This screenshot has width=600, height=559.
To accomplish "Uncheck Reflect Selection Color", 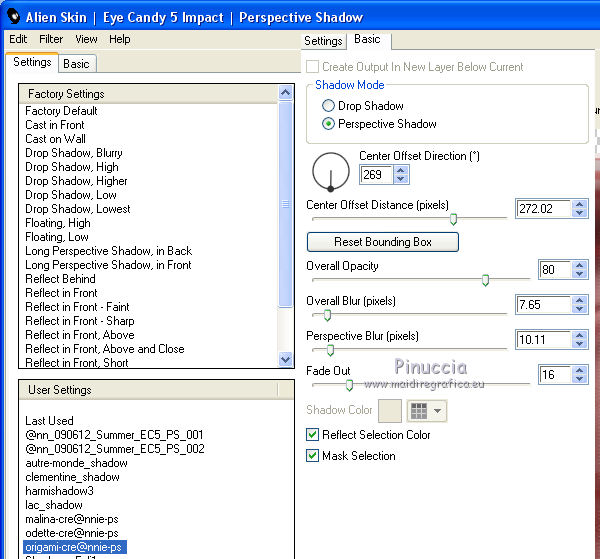I will click(312, 435).
